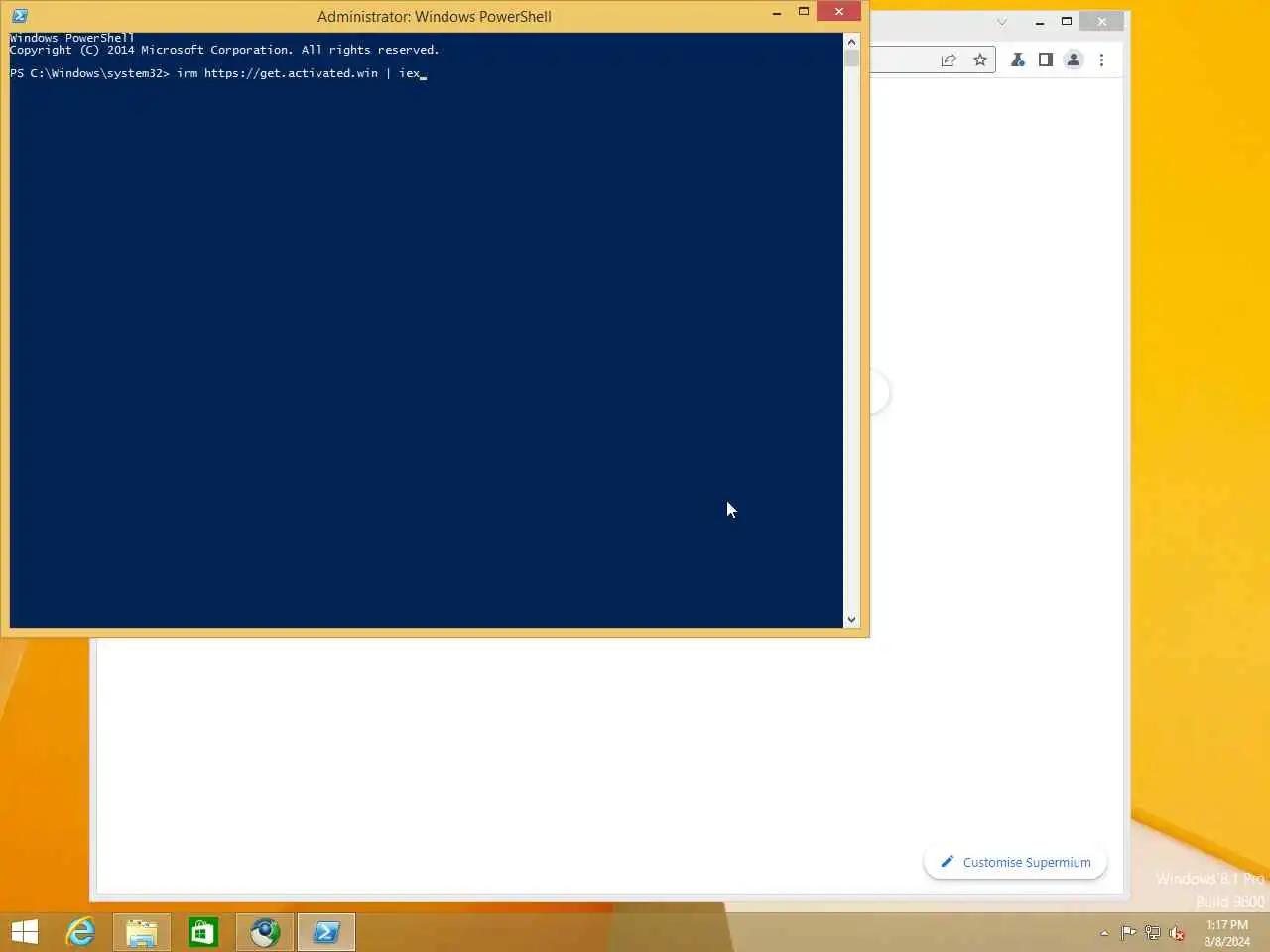Screen dimensions: 1270x952
Task: Click the PowerShell title bar text
Action: point(435,17)
